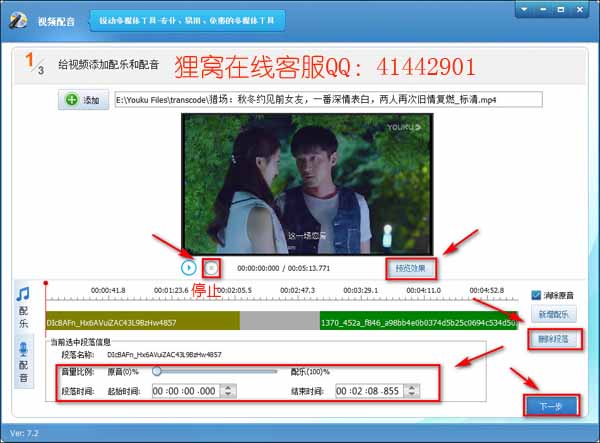Click the green plus 添加 add button
This screenshot has width=600, height=443.
point(83,100)
